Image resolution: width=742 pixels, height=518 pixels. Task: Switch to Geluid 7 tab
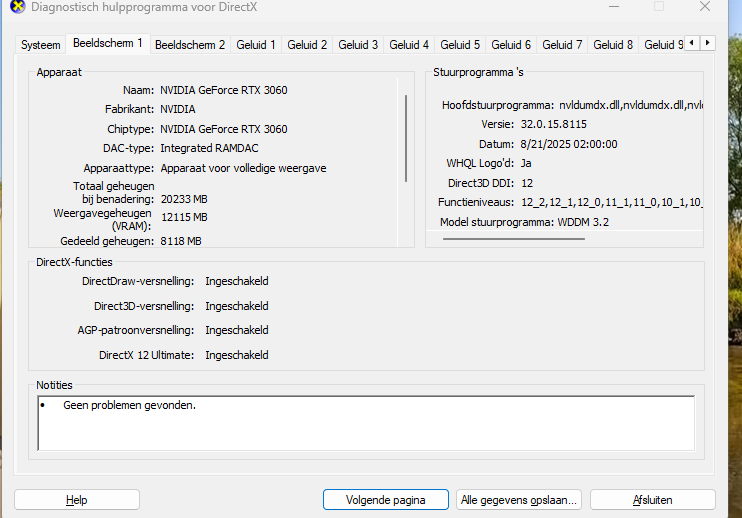(x=562, y=45)
